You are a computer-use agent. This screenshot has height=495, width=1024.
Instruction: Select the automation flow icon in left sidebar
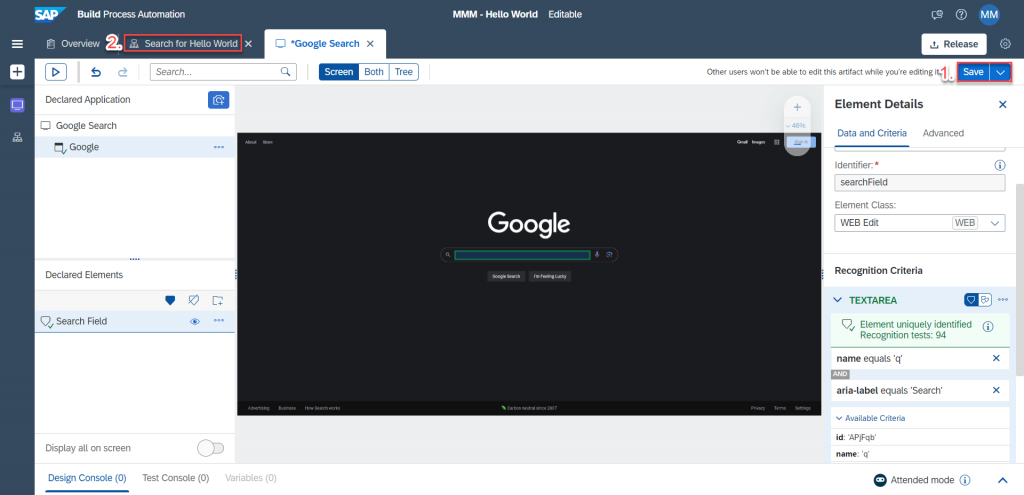pos(17,137)
